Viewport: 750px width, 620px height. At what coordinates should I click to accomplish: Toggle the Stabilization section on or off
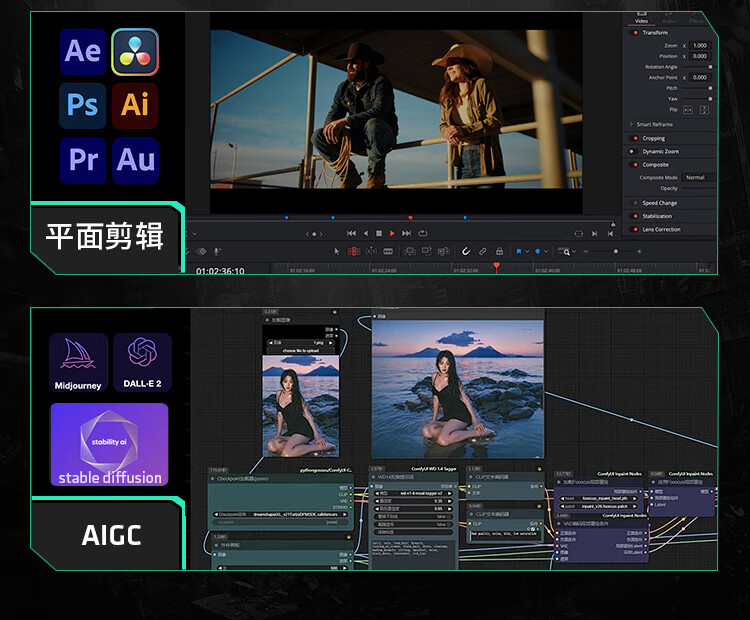pyautogui.click(x=634, y=216)
